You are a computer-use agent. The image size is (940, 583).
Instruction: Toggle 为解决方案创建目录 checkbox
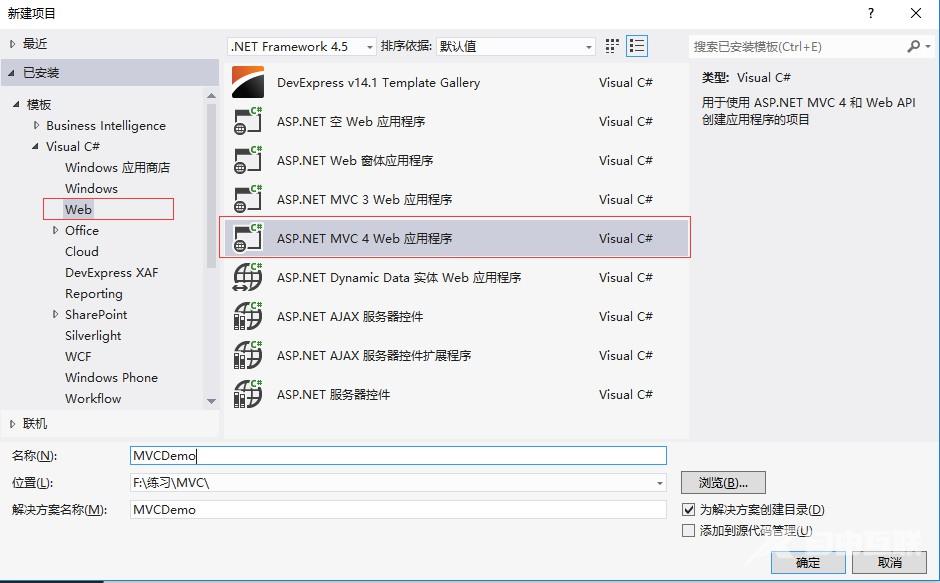[x=689, y=510]
